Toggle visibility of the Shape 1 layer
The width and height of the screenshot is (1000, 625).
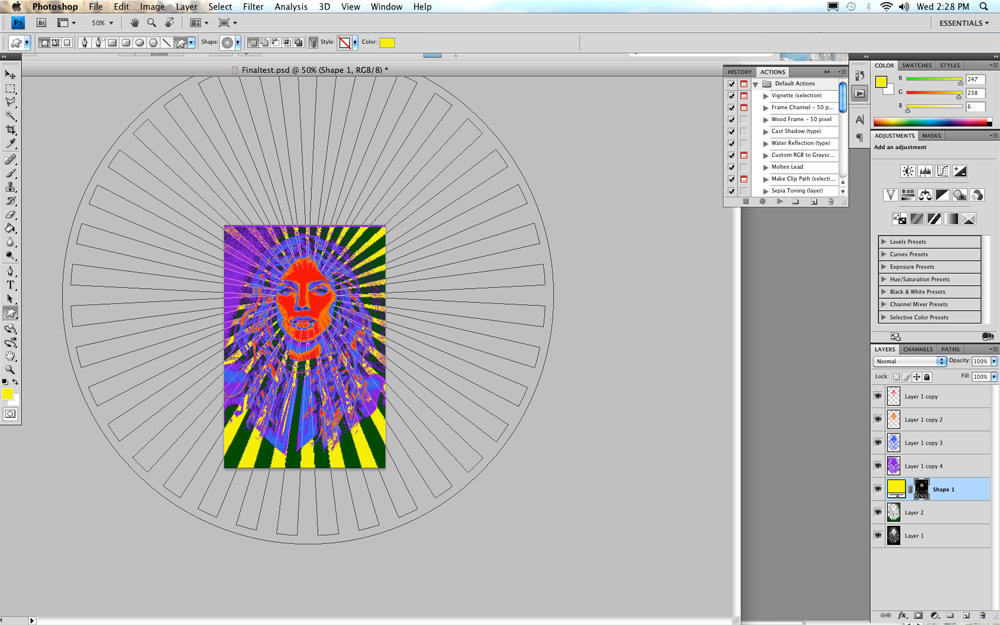pyautogui.click(x=878, y=489)
